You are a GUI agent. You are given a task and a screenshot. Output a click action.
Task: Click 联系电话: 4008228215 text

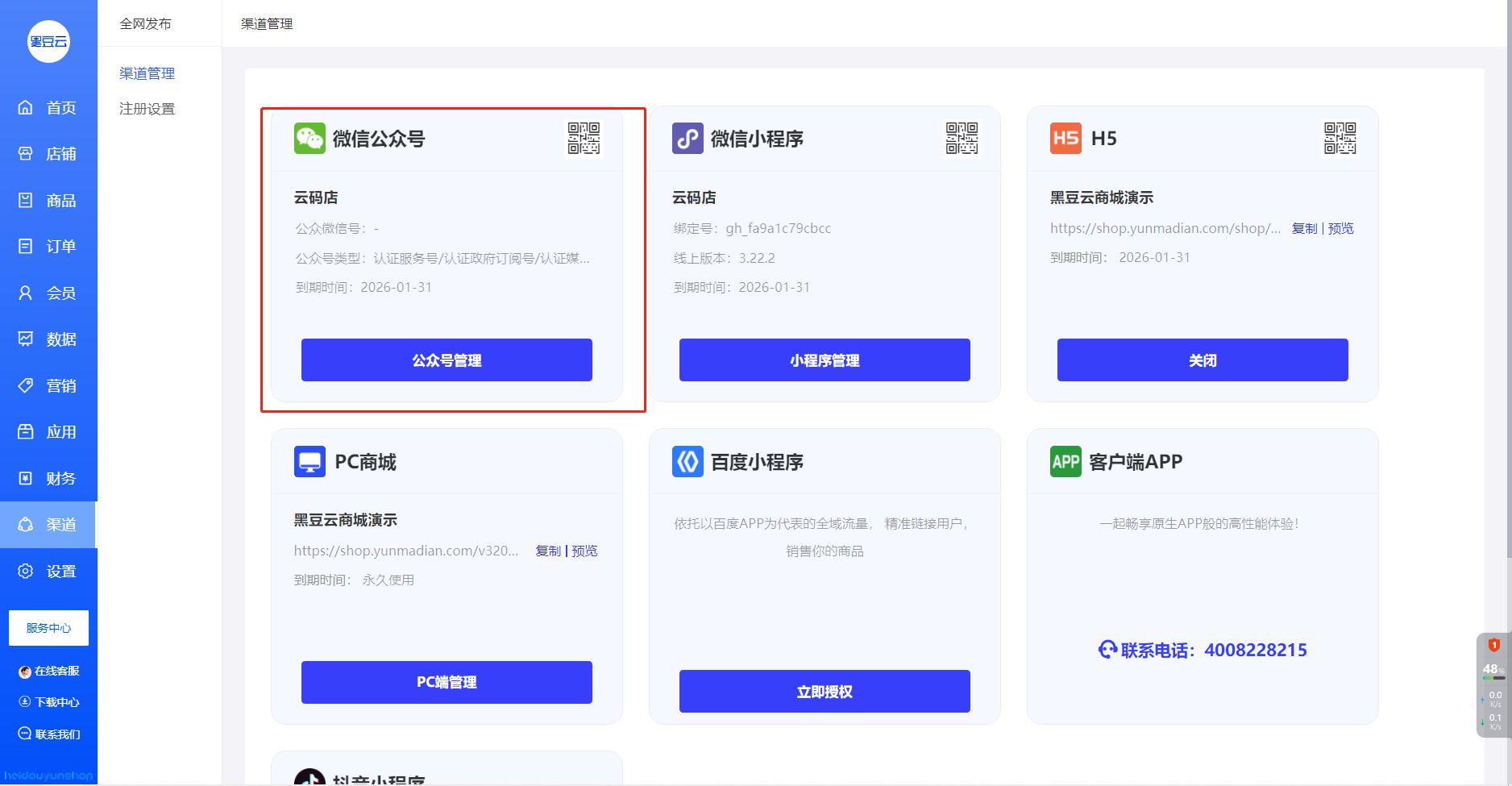[x=1214, y=650]
